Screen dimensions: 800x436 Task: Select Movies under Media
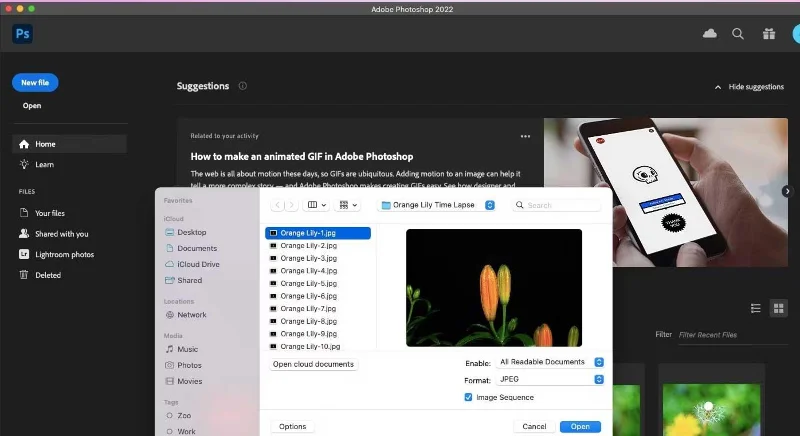(x=184, y=381)
